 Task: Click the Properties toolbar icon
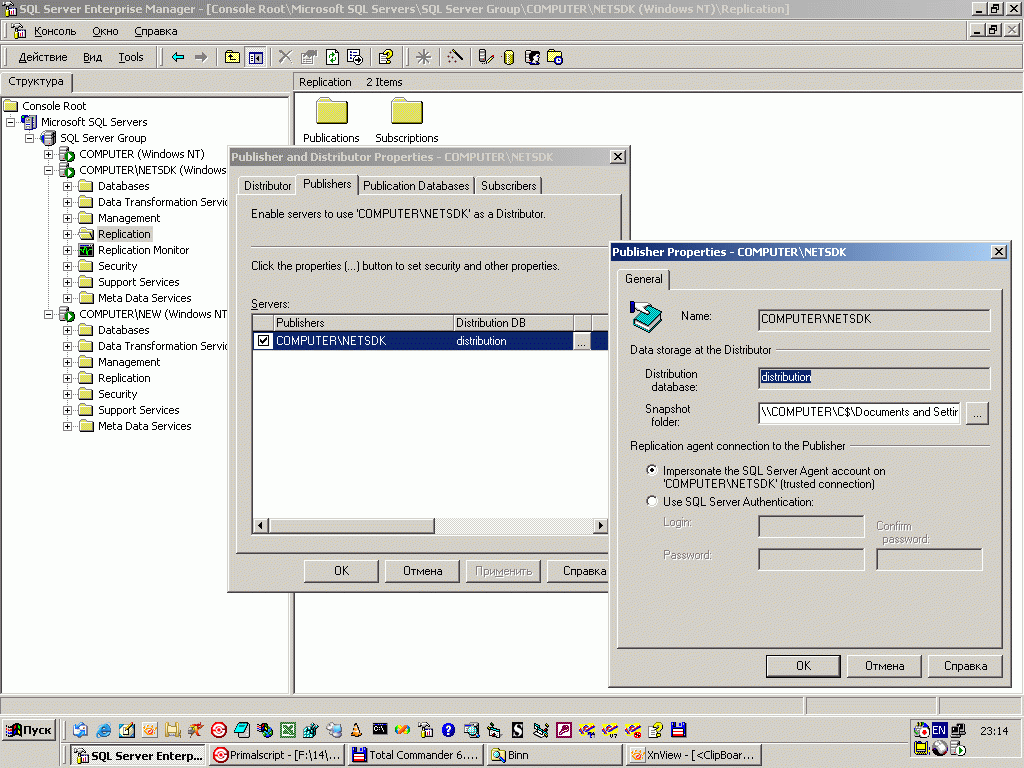pyautogui.click(x=308, y=57)
